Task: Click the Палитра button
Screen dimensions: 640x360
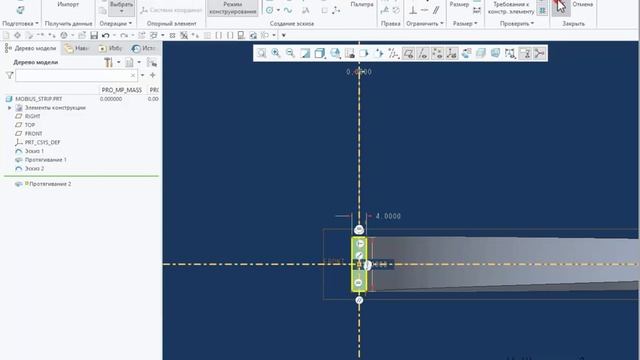Action: click(362, 4)
